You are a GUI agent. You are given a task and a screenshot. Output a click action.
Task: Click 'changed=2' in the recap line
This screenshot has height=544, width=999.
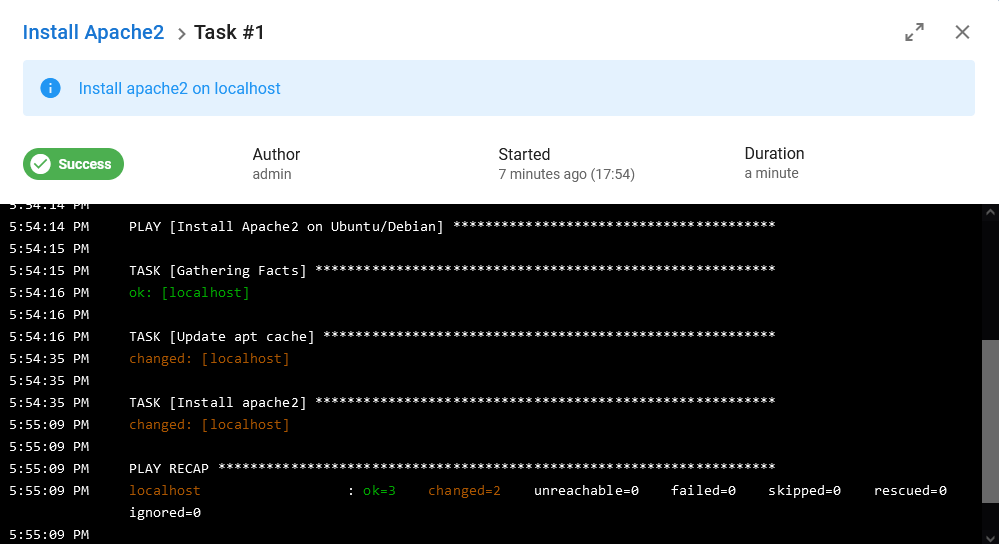point(464,490)
